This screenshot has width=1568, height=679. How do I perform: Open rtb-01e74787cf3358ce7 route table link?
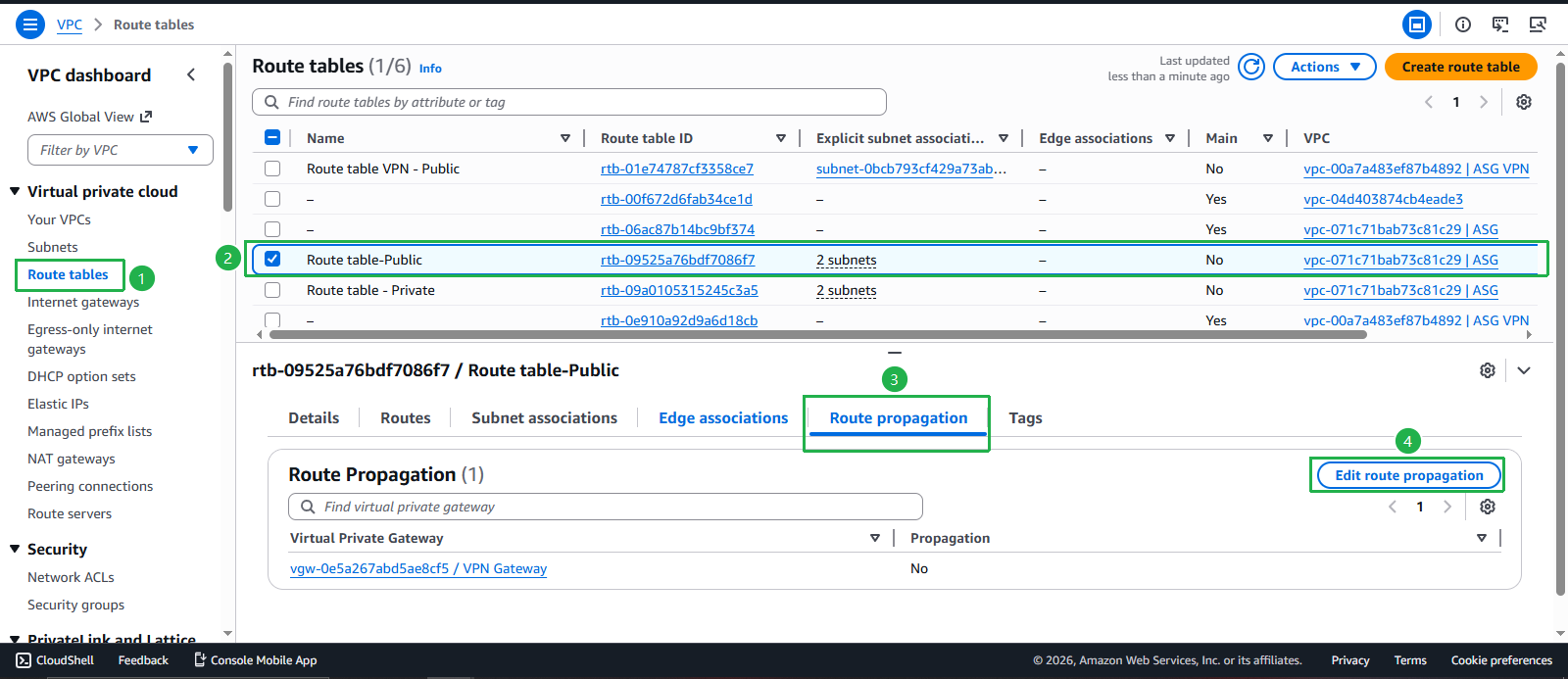pyautogui.click(x=677, y=169)
